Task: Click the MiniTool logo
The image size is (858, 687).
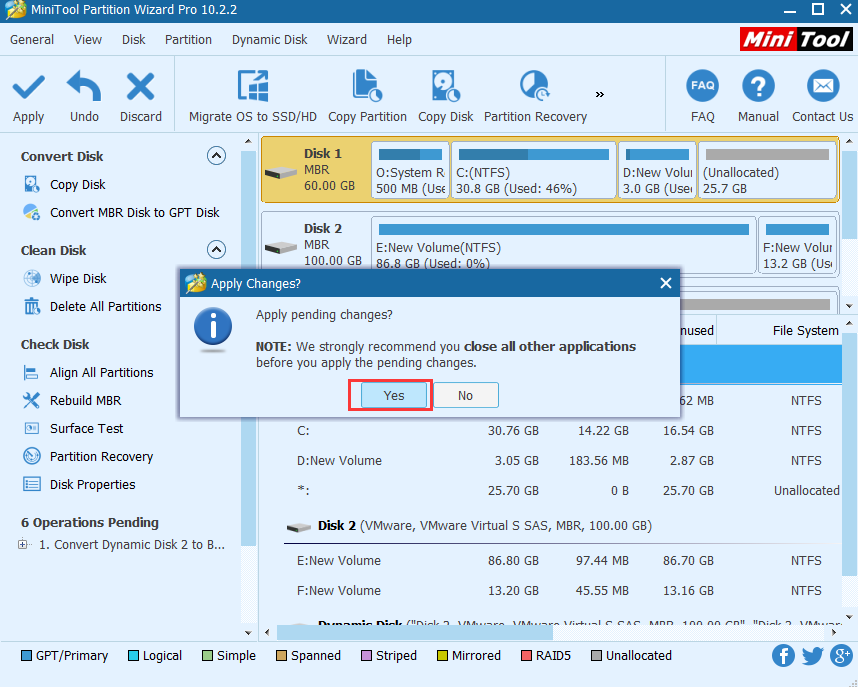Action: point(796,39)
